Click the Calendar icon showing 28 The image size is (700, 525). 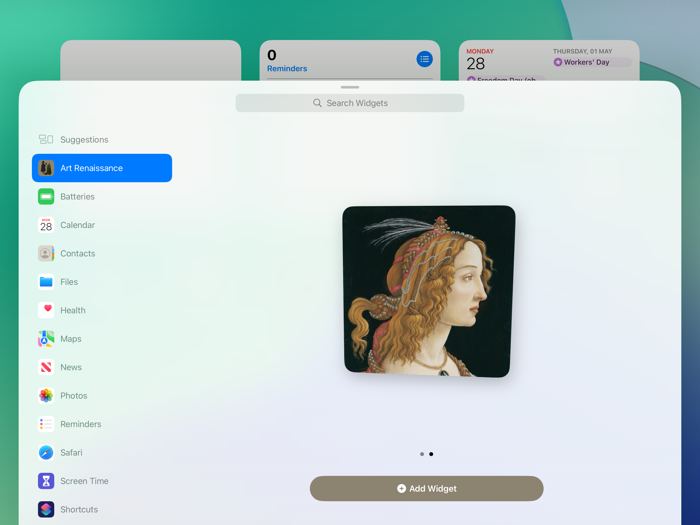coord(46,225)
